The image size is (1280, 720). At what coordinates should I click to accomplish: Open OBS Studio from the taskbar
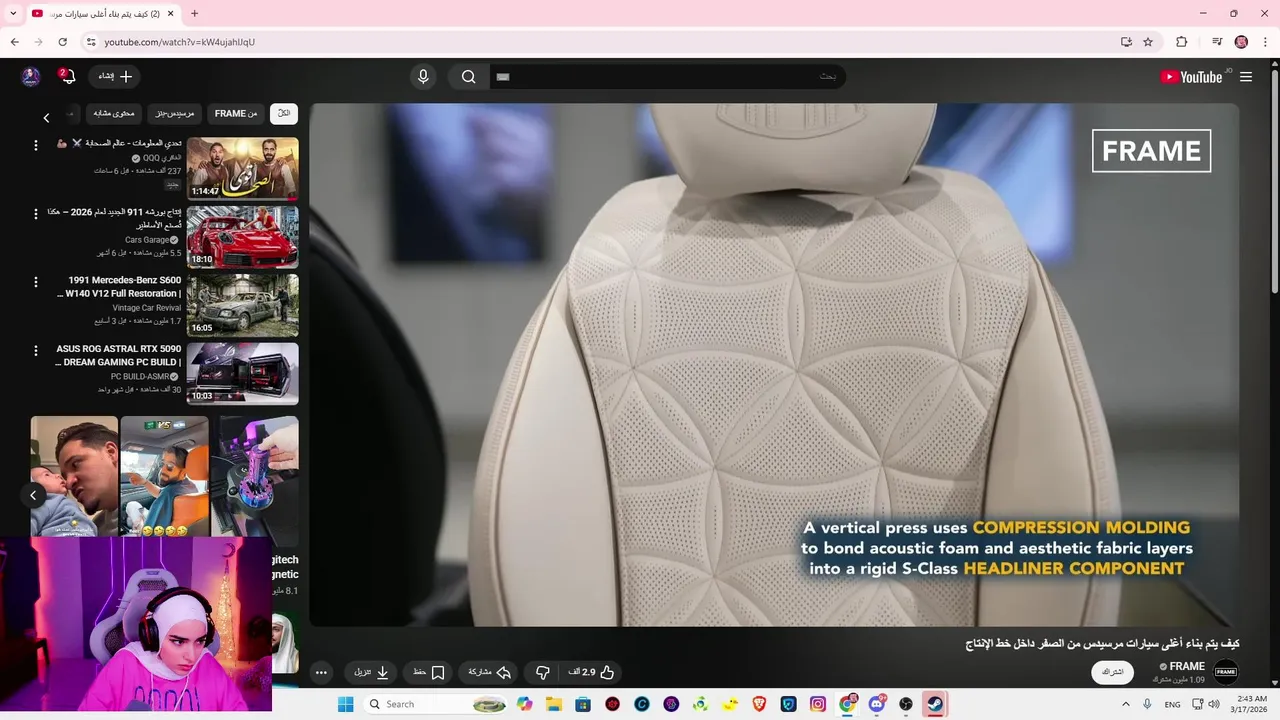pyautogui.click(x=905, y=704)
